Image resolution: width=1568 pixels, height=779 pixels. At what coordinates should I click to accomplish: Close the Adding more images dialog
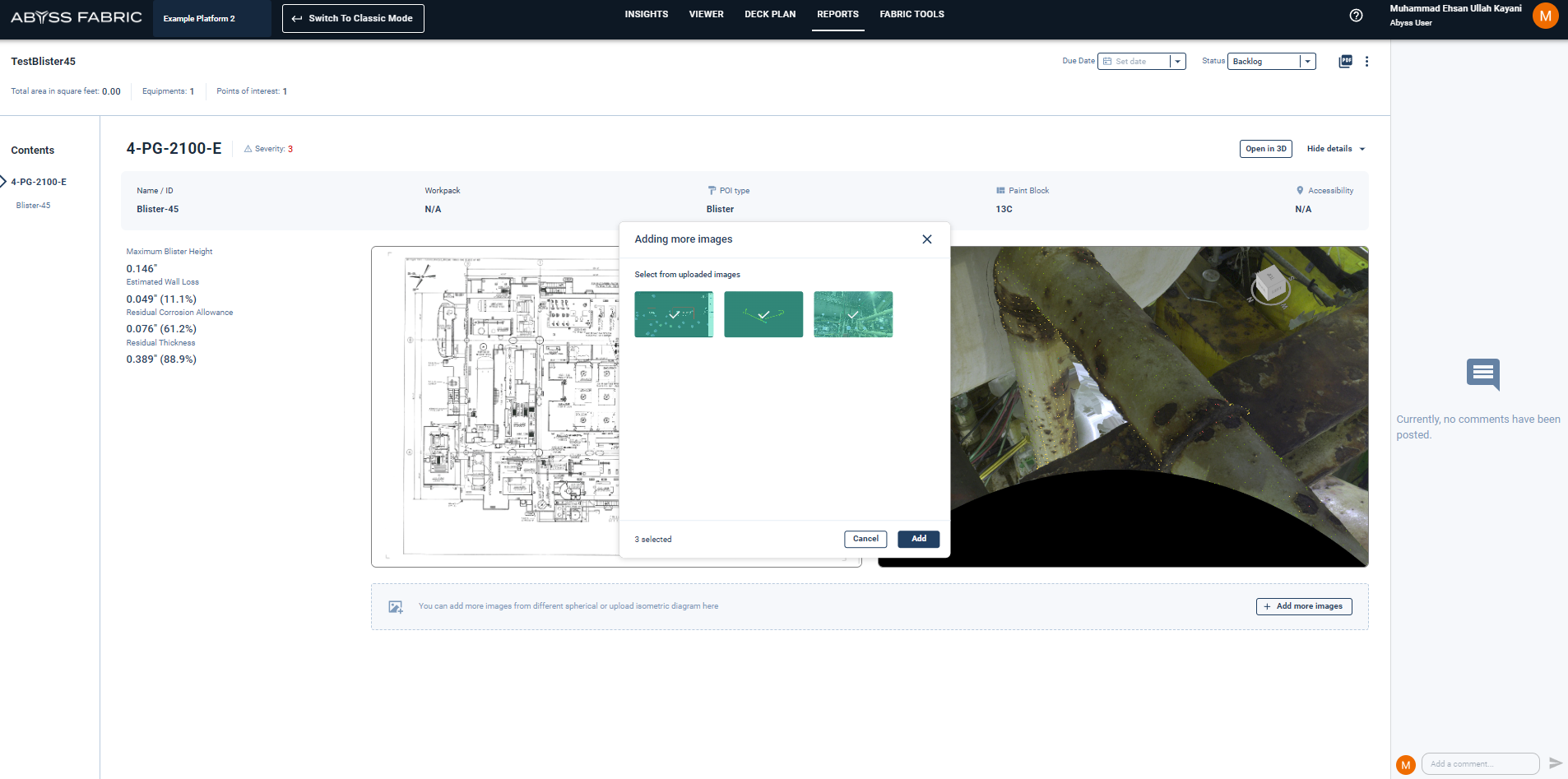pos(926,239)
